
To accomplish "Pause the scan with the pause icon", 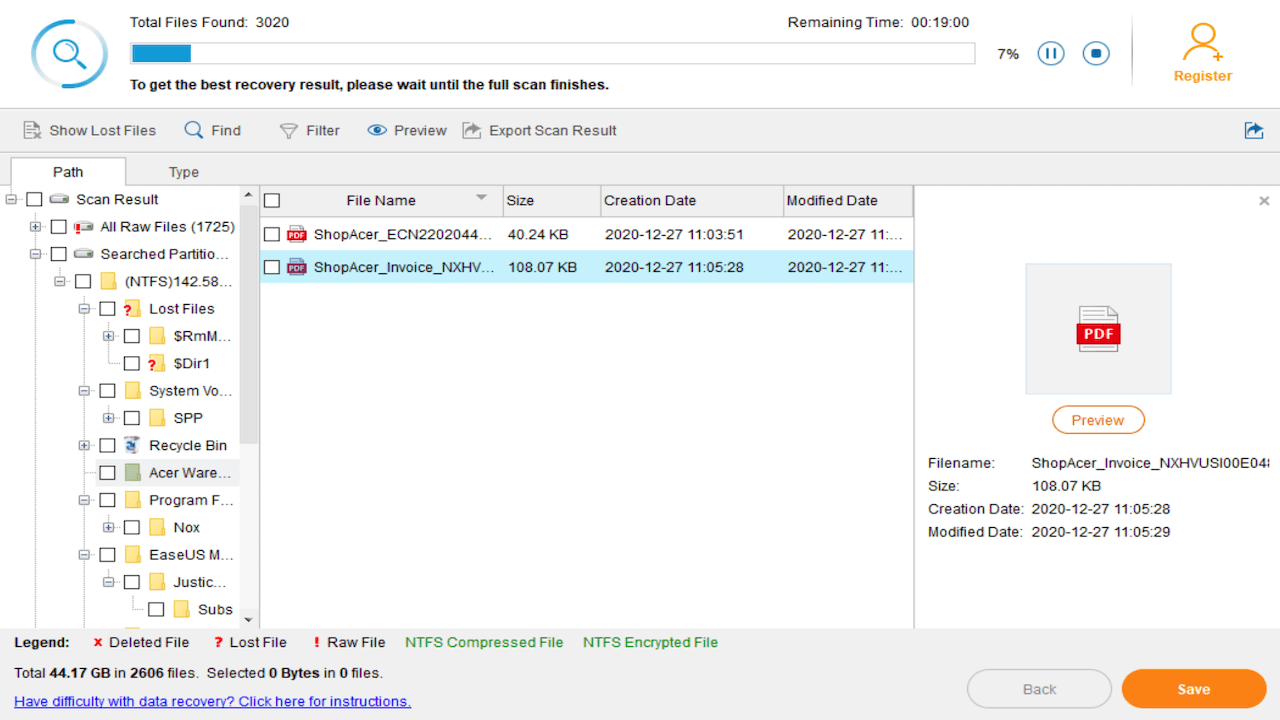I will [1050, 54].
